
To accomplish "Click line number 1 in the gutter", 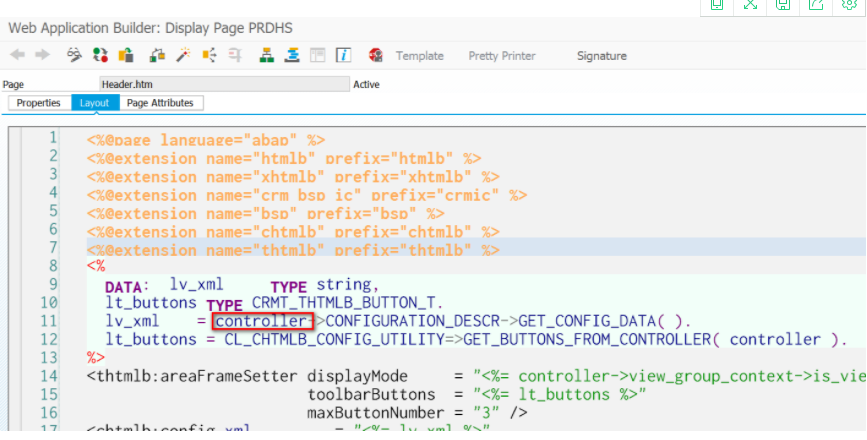I will point(53,138).
